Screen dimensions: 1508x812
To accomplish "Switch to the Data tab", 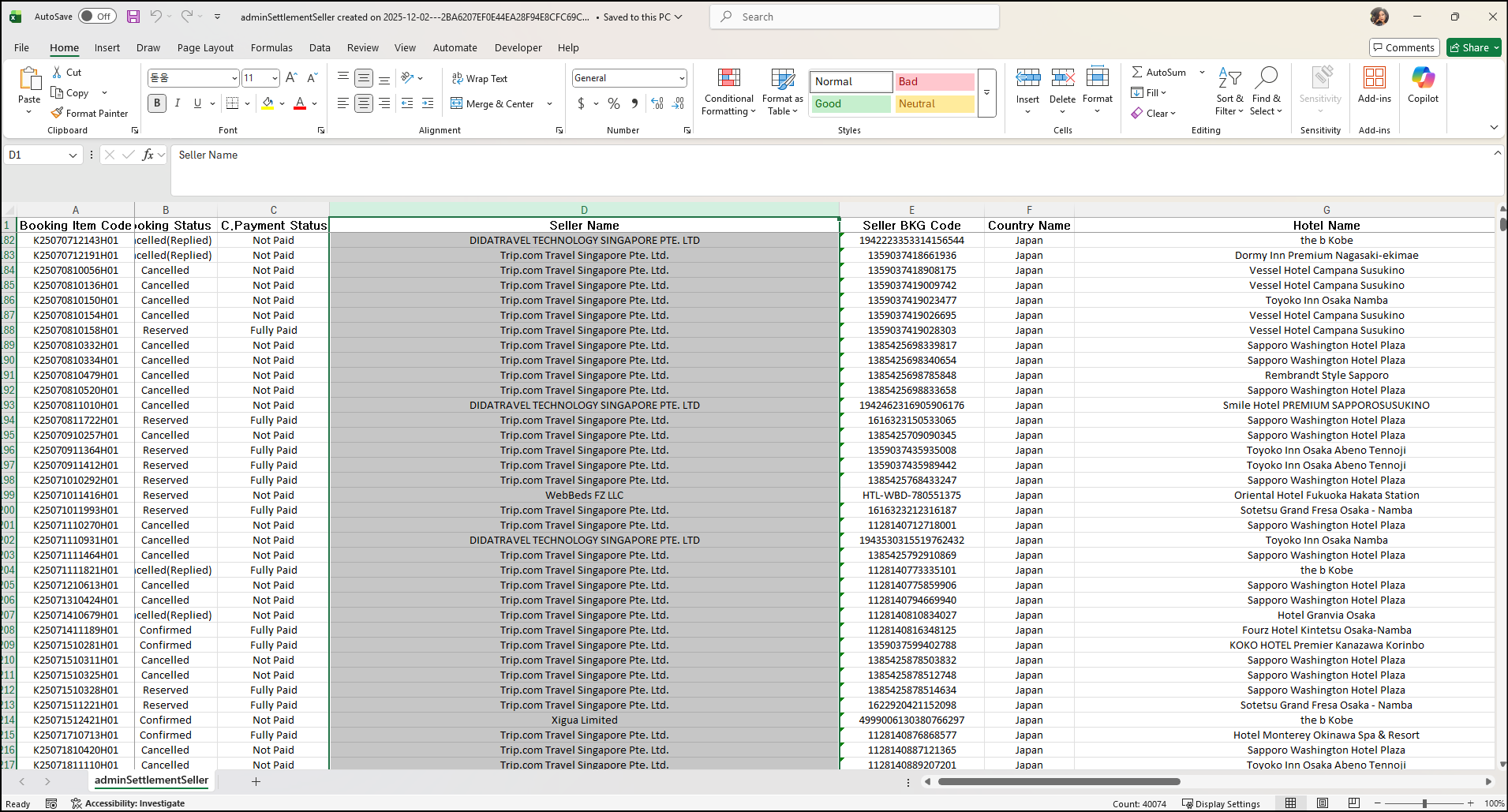I will click(x=320, y=48).
